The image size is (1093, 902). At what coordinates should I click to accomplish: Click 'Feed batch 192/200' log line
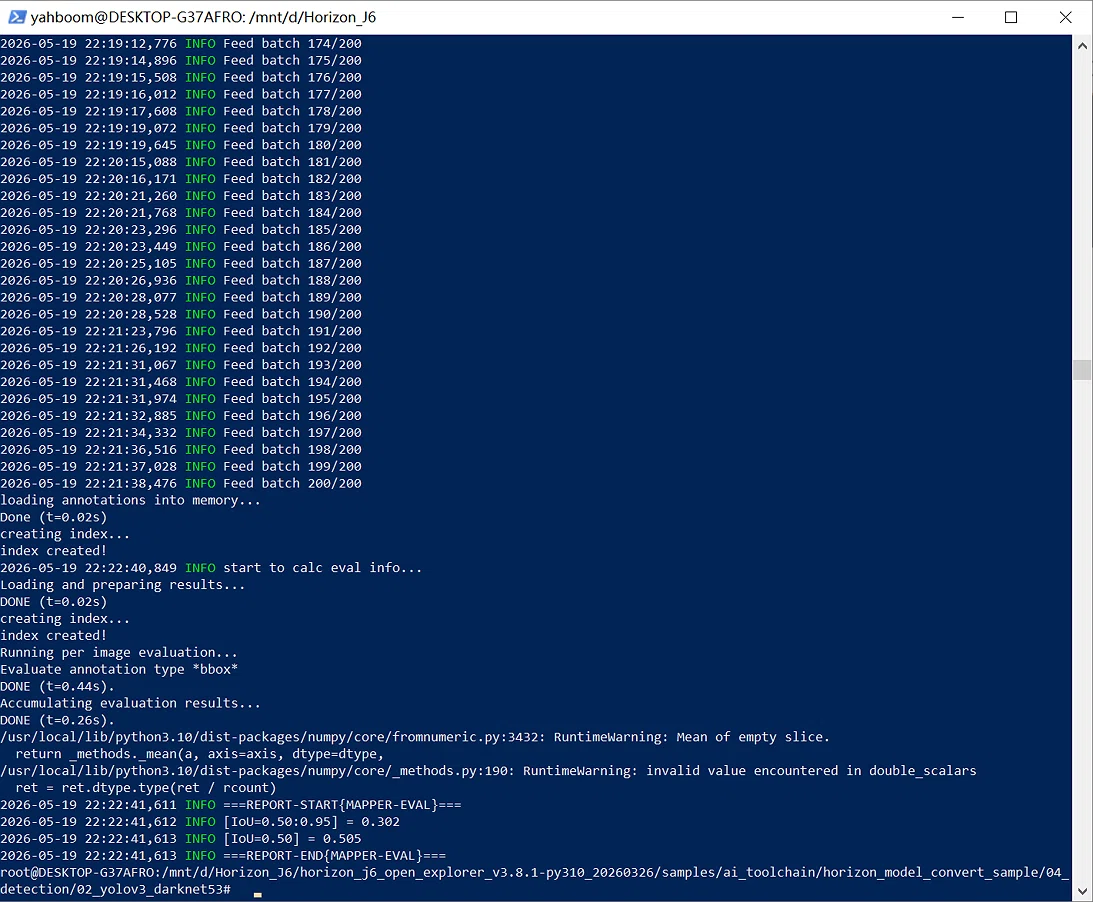pyautogui.click(x=181, y=348)
